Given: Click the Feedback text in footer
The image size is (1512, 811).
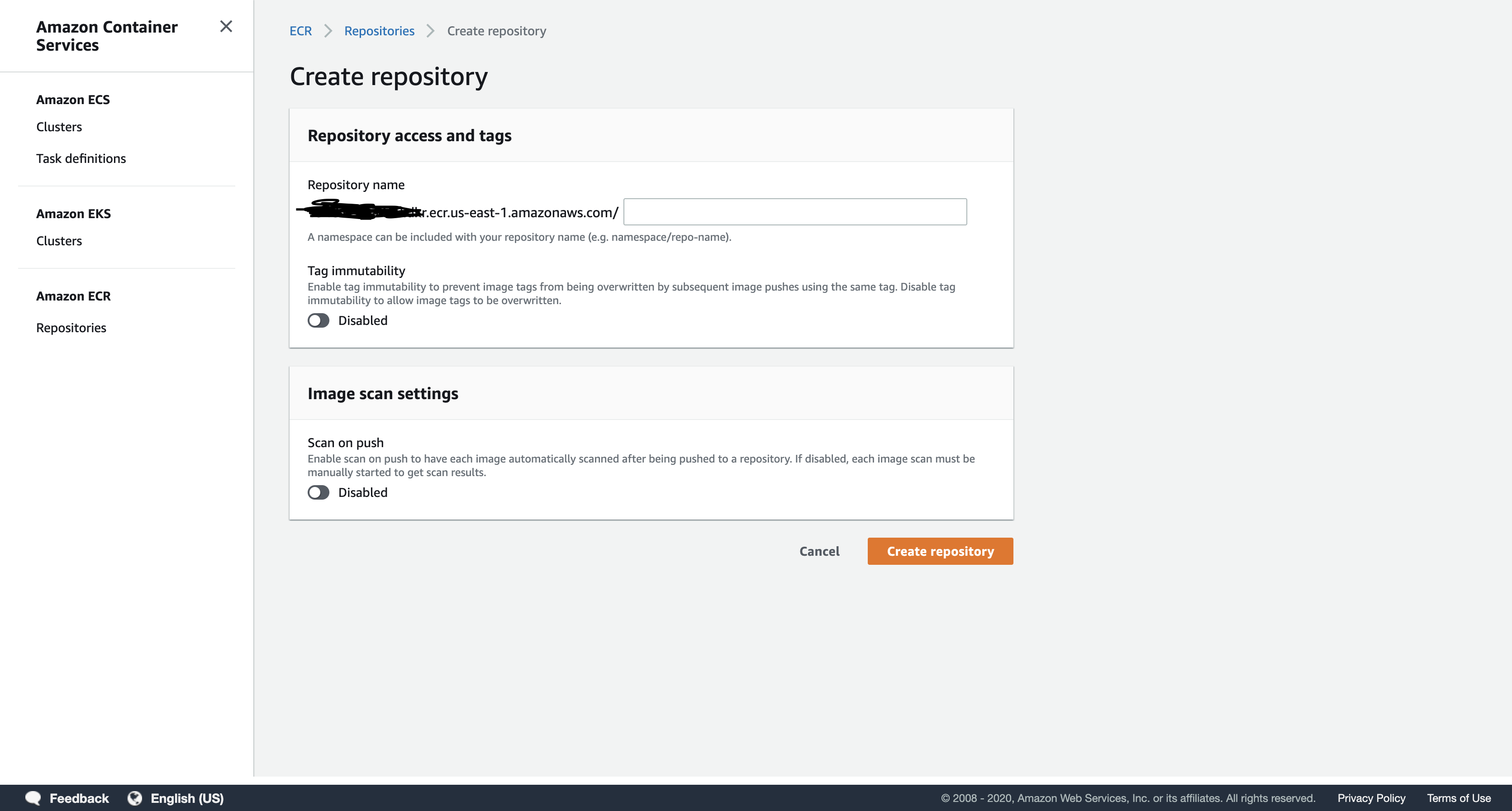Looking at the screenshot, I should (x=79, y=798).
